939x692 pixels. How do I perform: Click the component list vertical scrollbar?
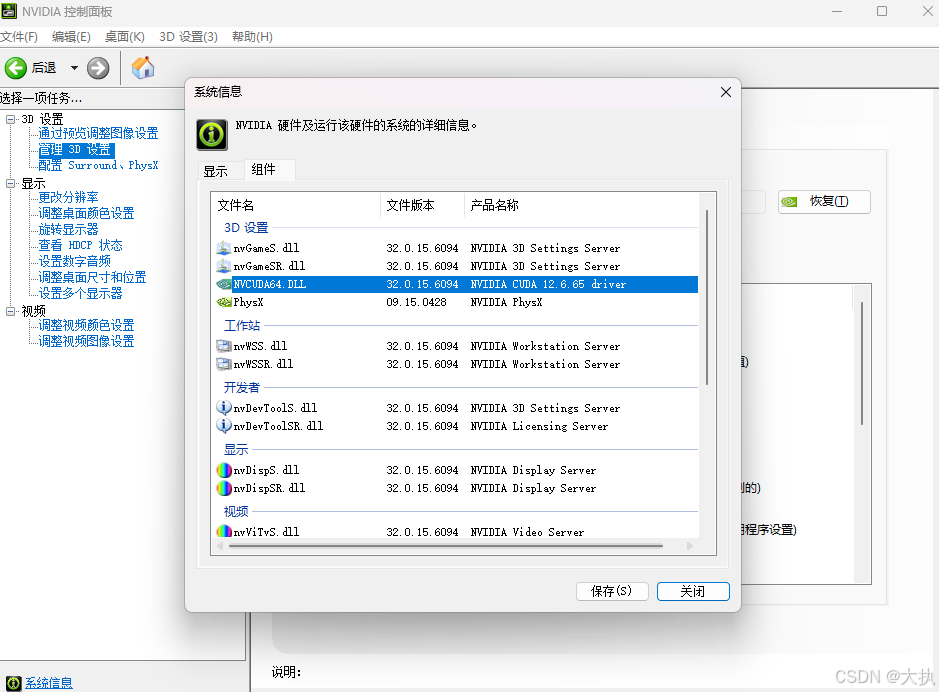tap(707, 297)
